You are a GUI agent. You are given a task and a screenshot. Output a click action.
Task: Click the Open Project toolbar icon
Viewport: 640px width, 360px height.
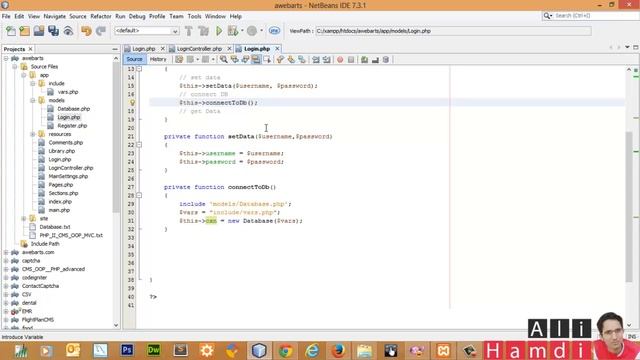coord(39,31)
